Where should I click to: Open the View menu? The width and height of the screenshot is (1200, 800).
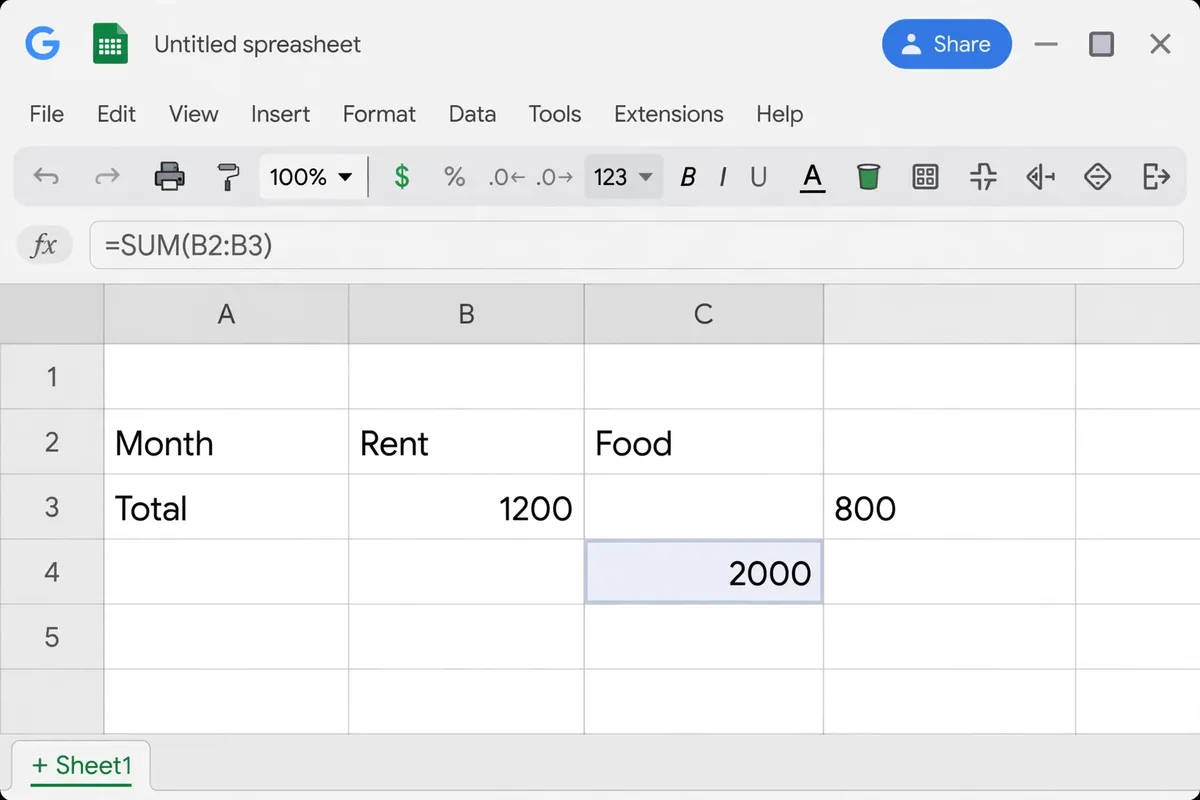193,114
